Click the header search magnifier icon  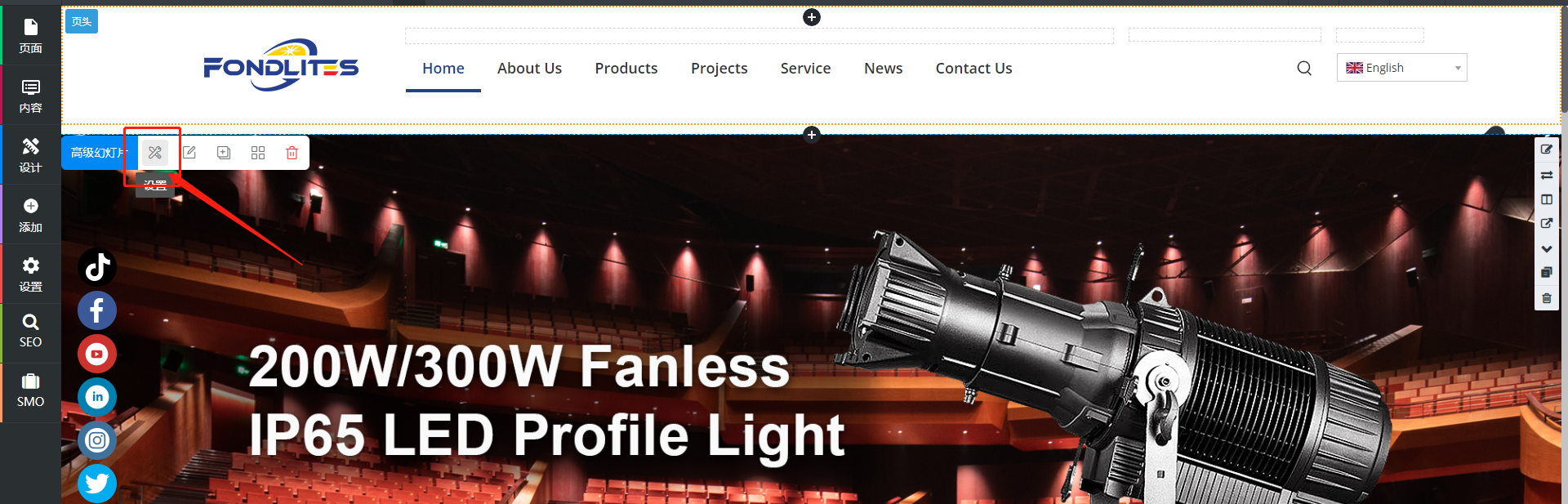(1304, 68)
